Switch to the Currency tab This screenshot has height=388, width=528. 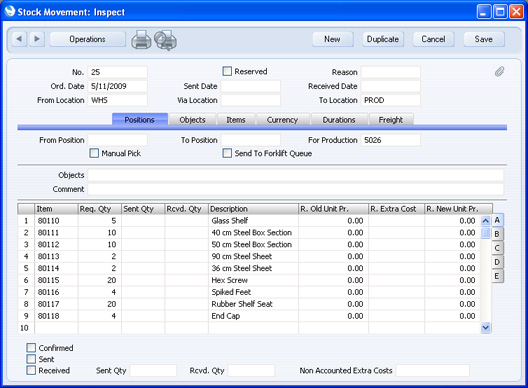tap(283, 120)
